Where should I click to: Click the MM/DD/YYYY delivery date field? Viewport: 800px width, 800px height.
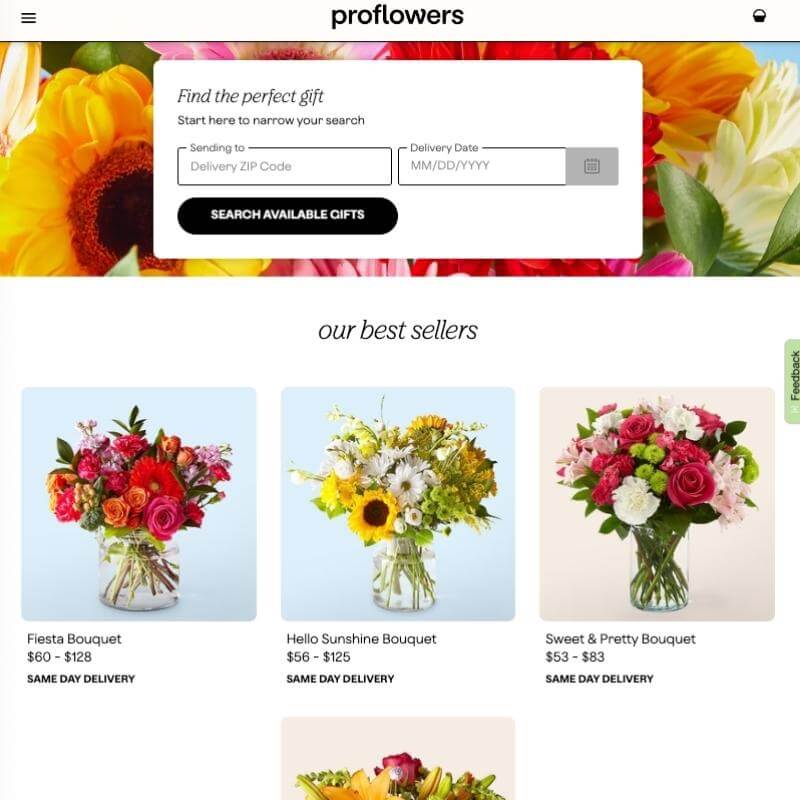click(x=482, y=166)
